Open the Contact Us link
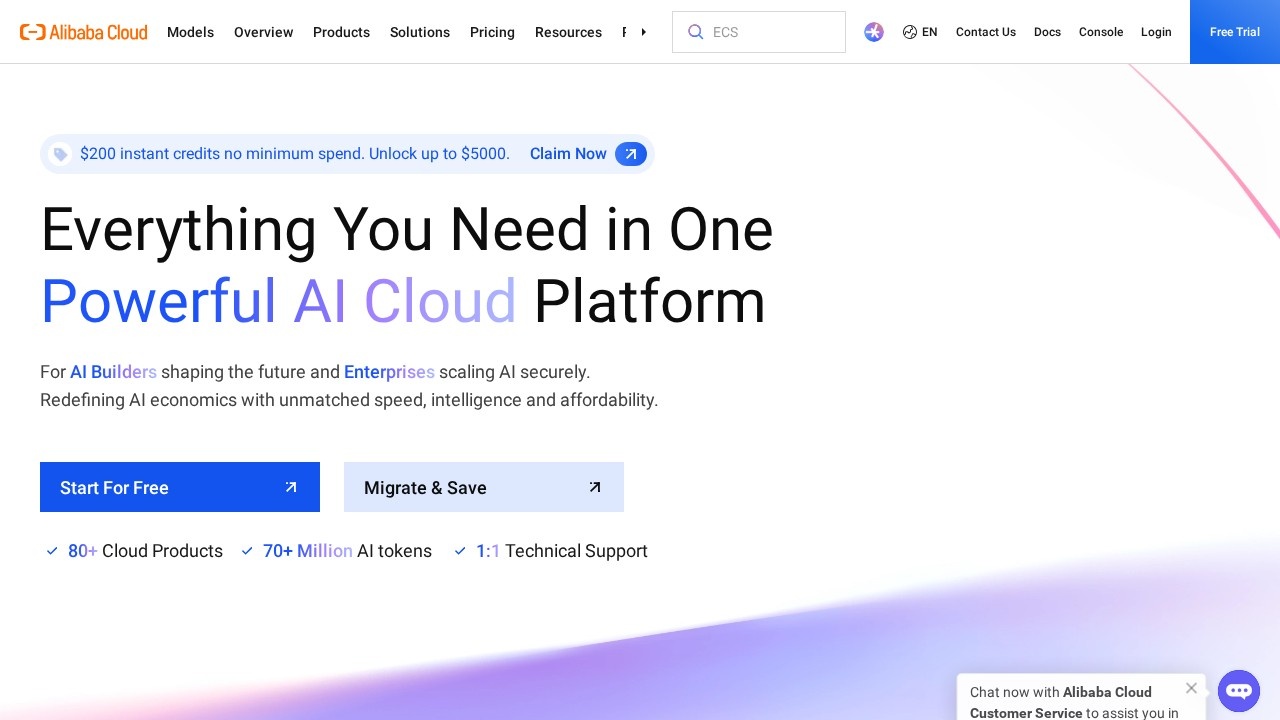 pos(986,32)
